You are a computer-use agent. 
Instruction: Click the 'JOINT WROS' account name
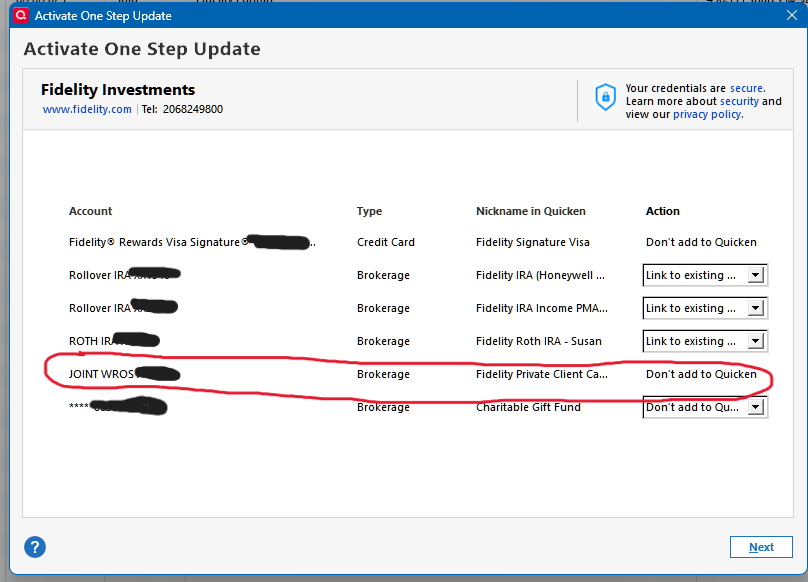(x=102, y=374)
